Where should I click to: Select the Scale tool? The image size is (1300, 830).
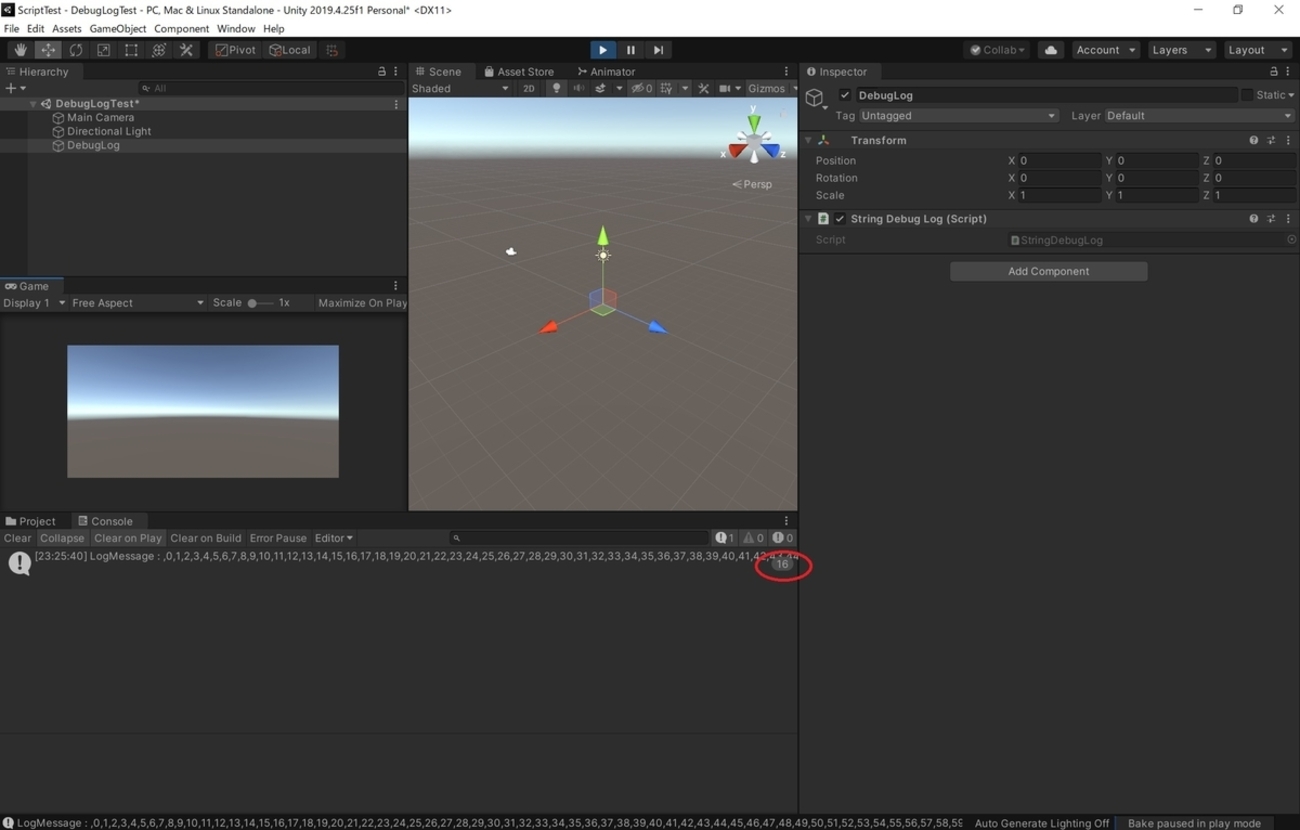click(x=103, y=49)
